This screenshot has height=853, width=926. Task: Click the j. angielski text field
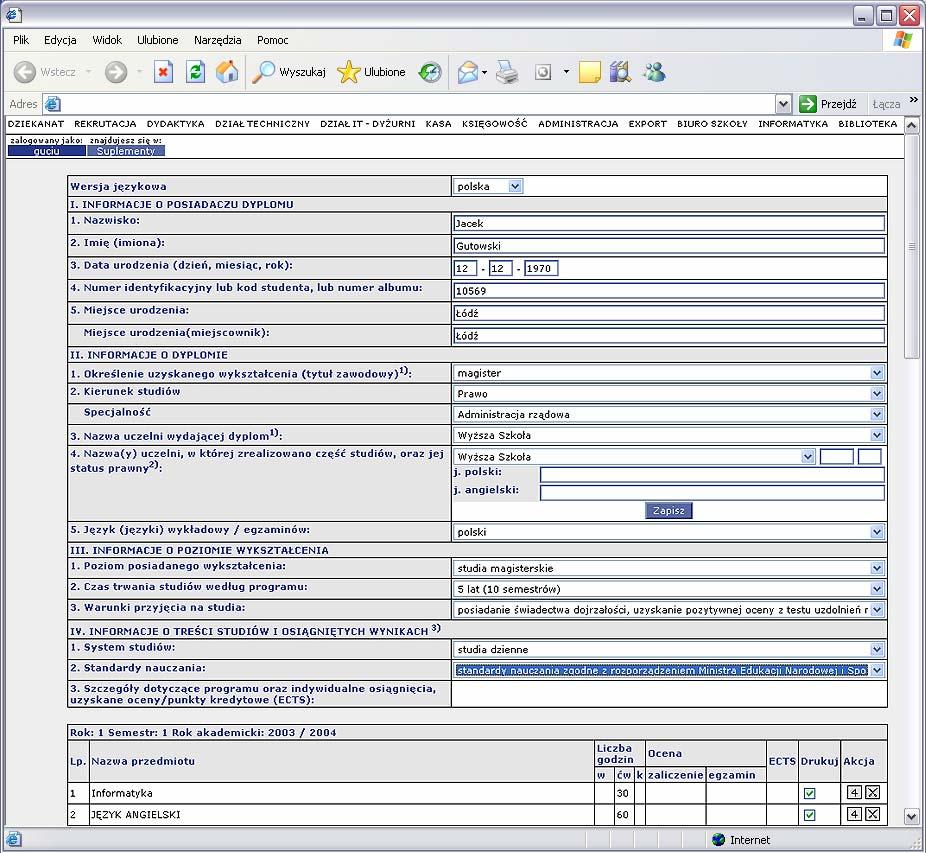[712, 493]
